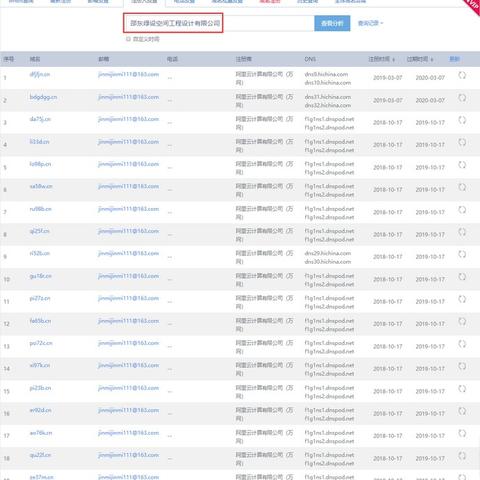Open the bdgdgg.cn domain link
The height and width of the screenshot is (480, 480).
43,97
